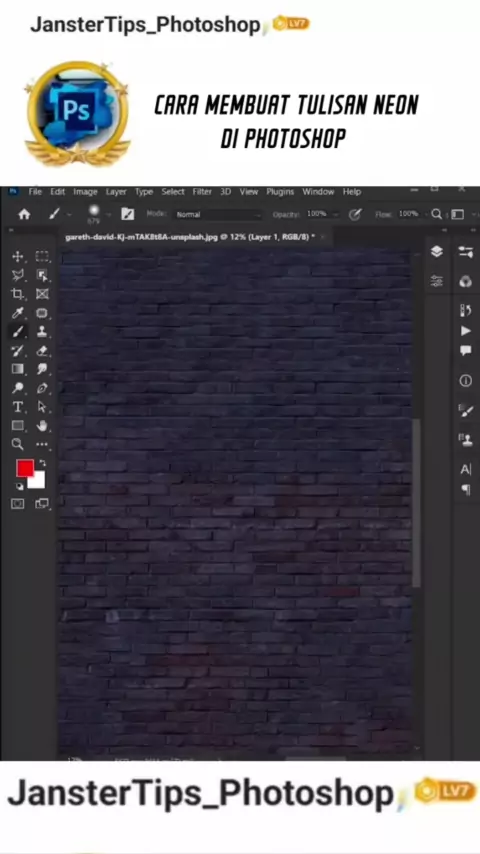Select the Pen tool

[x=42, y=388]
